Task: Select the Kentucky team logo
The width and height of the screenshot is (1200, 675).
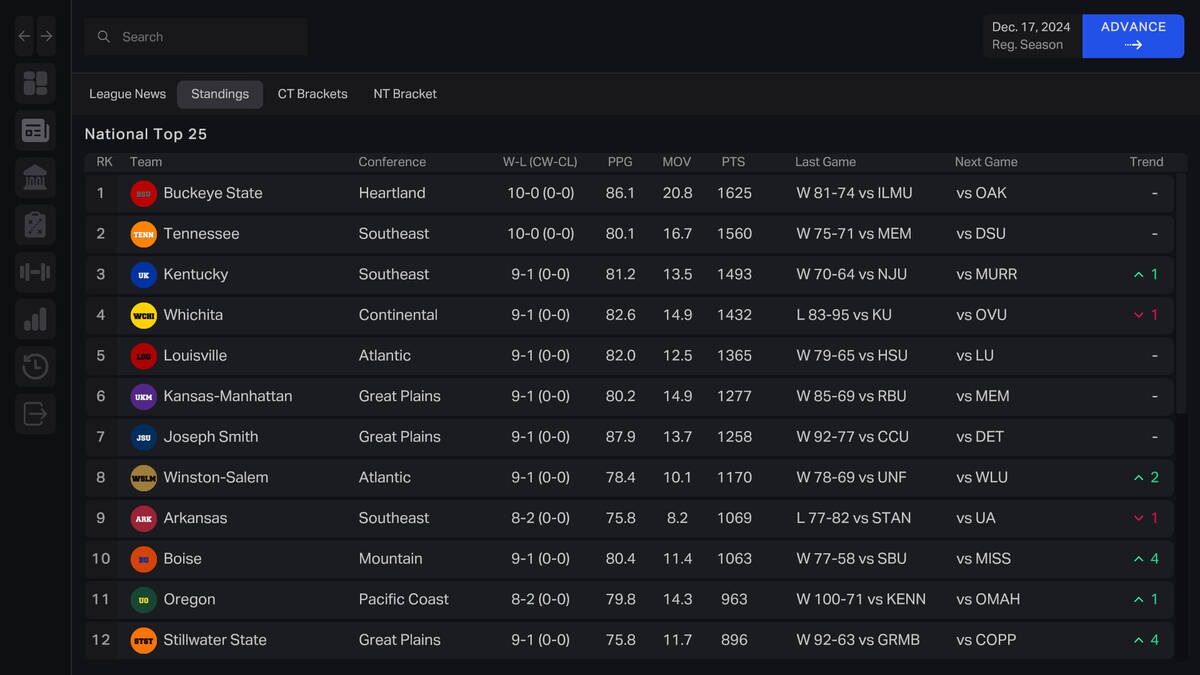Action: pyautogui.click(x=144, y=274)
